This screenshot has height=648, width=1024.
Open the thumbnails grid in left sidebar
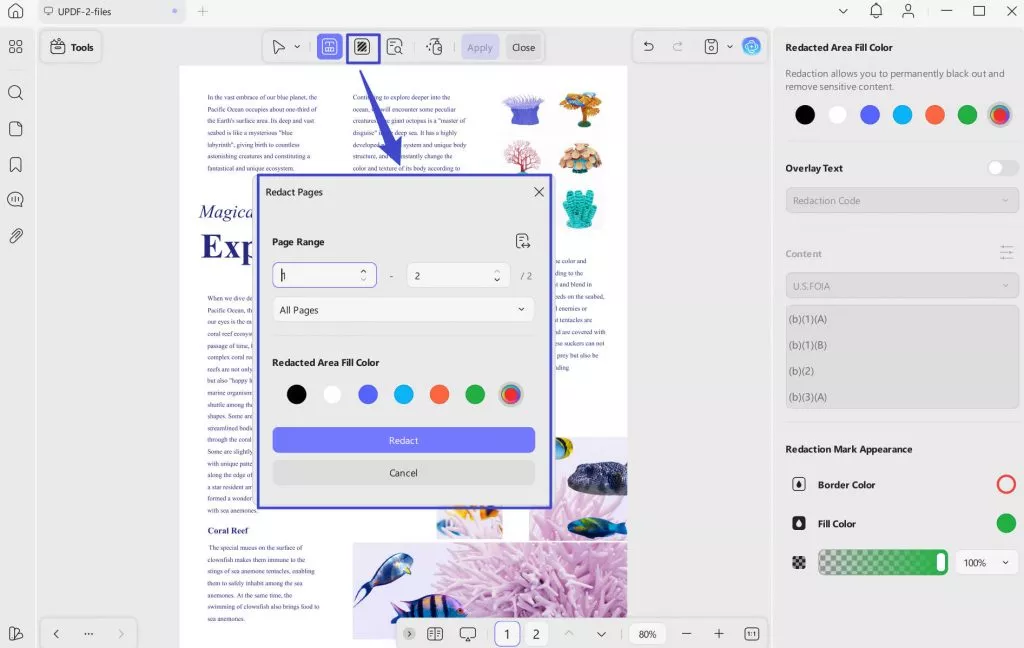[16, 46]
